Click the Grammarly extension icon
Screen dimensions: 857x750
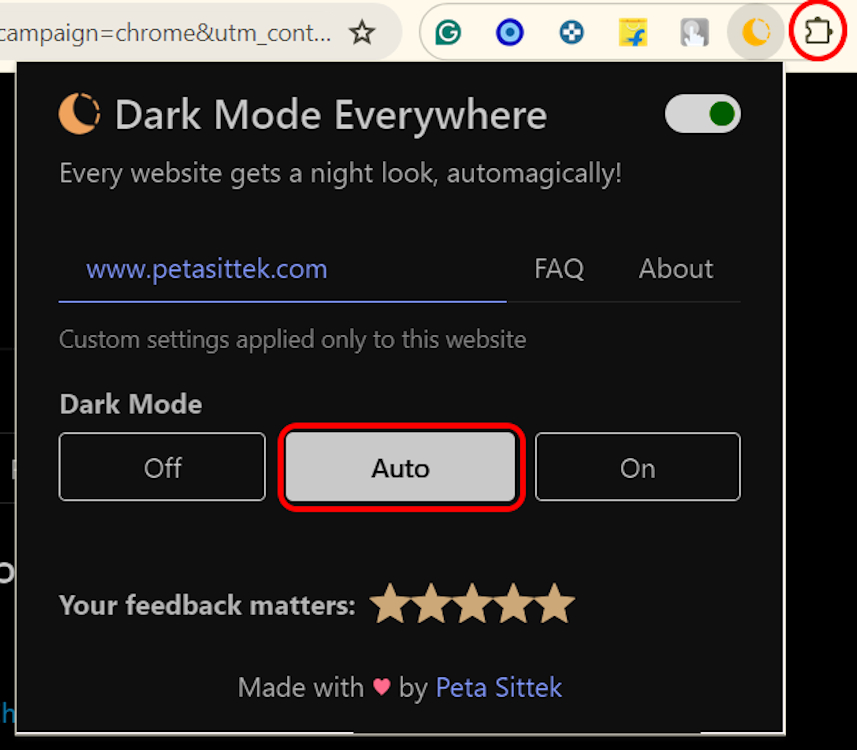click(447, 31)
